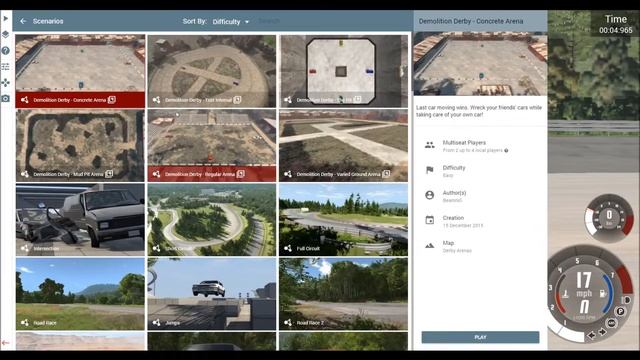640x360 pixels.
Task: Click the small boost gauge dial
Action: 609,218
